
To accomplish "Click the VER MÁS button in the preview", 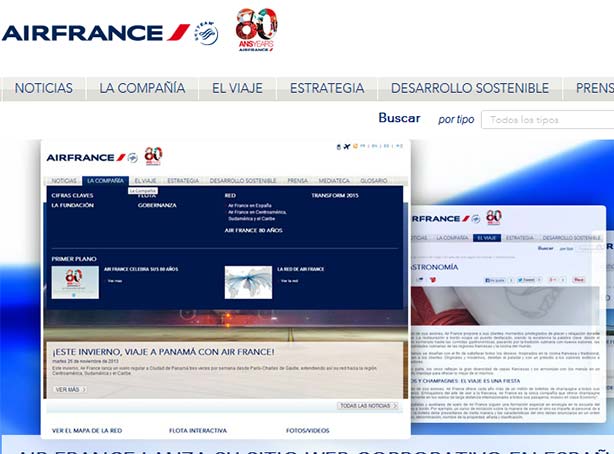I will (70, 389).
